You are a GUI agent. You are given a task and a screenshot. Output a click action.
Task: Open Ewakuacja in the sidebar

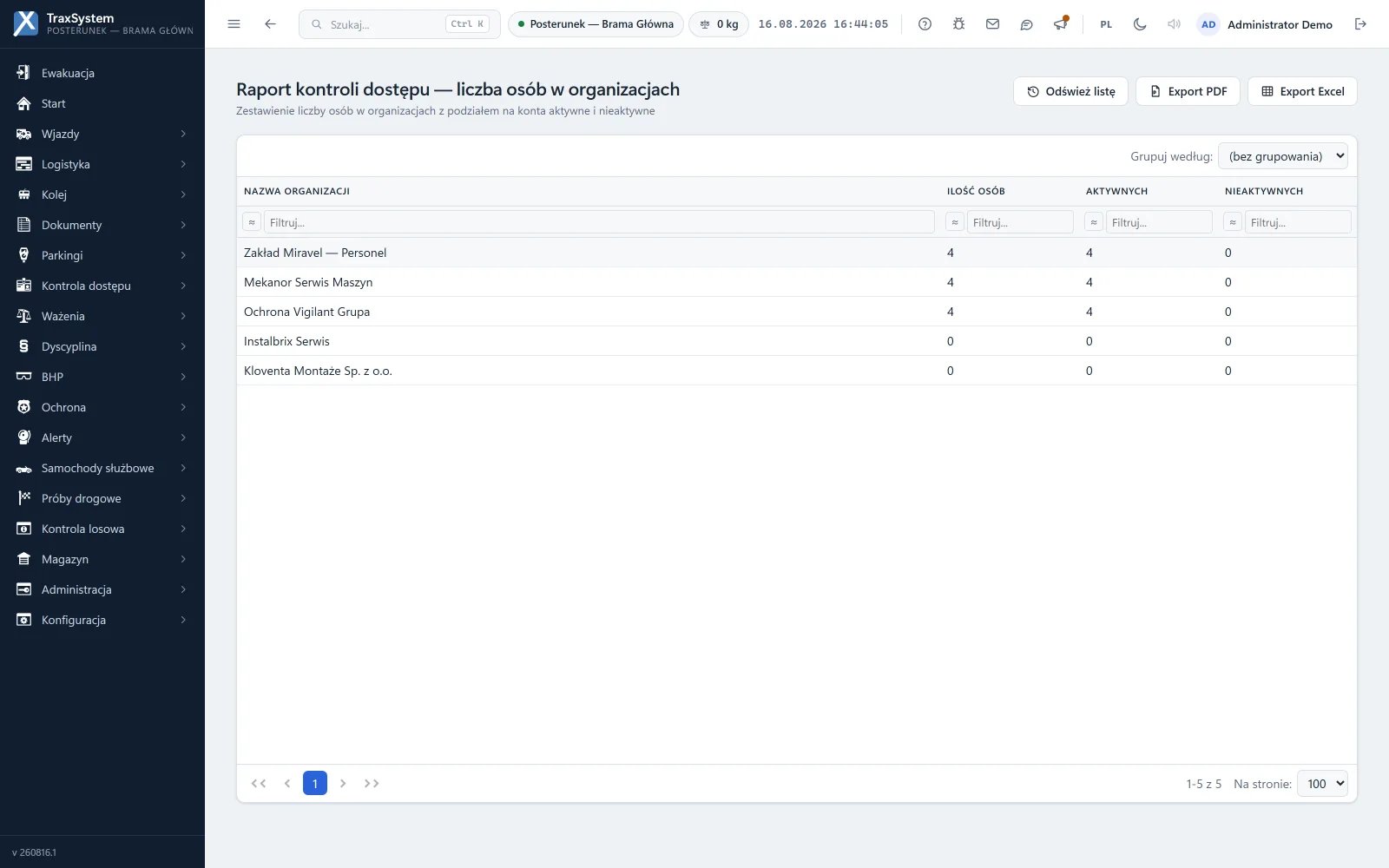pyautogui.click(x=102, y=73)
